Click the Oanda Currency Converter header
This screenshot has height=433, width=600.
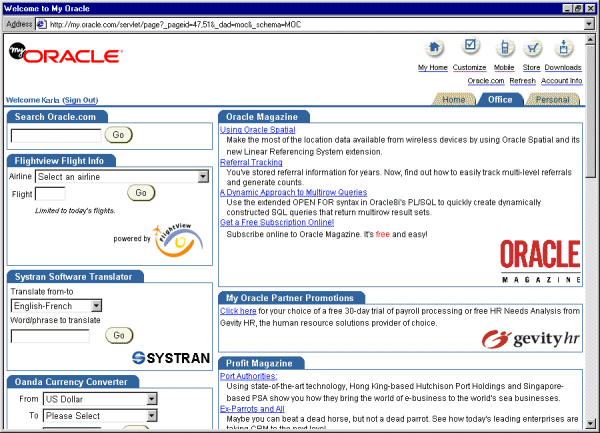tap(71, 382)
